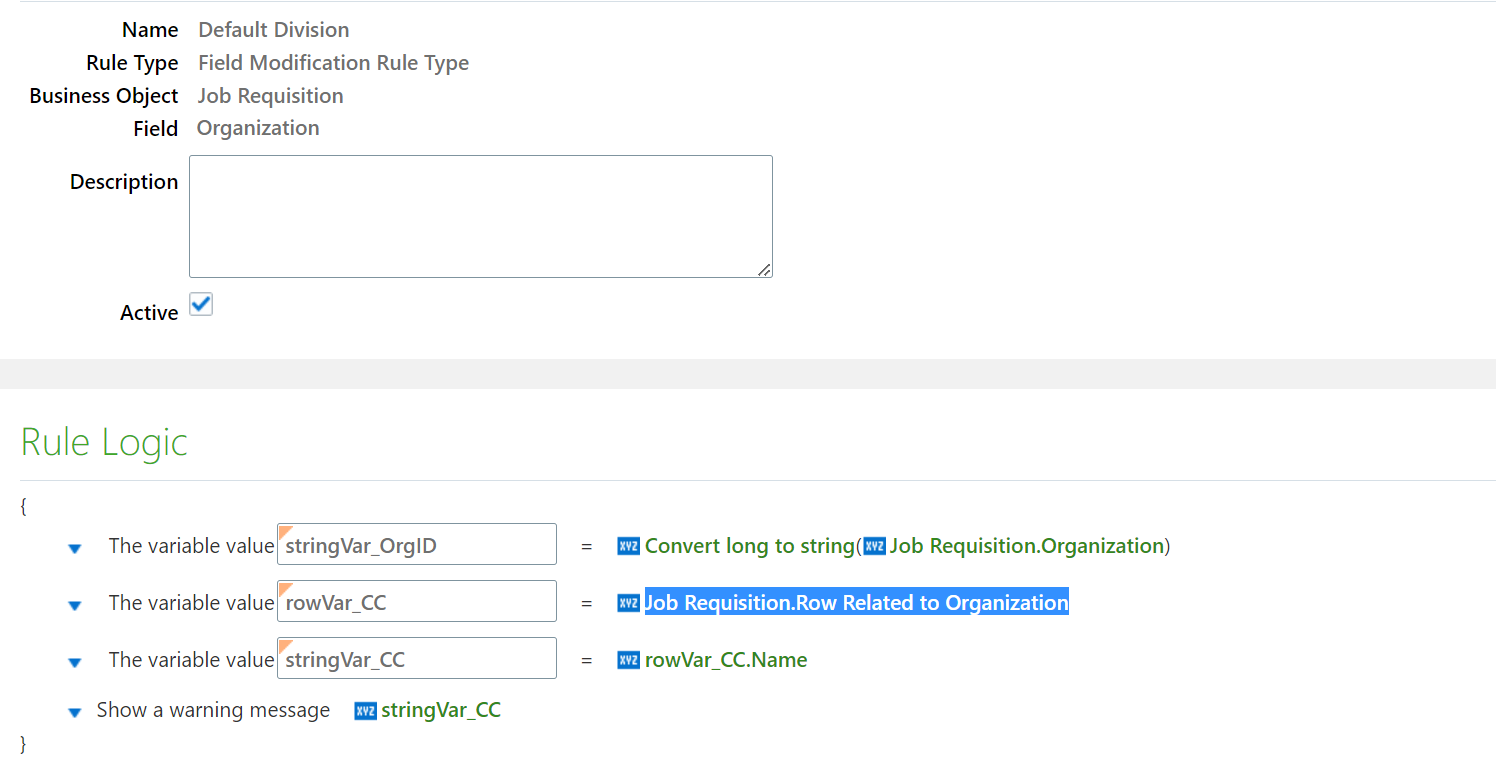The width and height of the screenshot is (1496, 772).
Task: Toggle the Active checkbox off
Action: (200, 304)
